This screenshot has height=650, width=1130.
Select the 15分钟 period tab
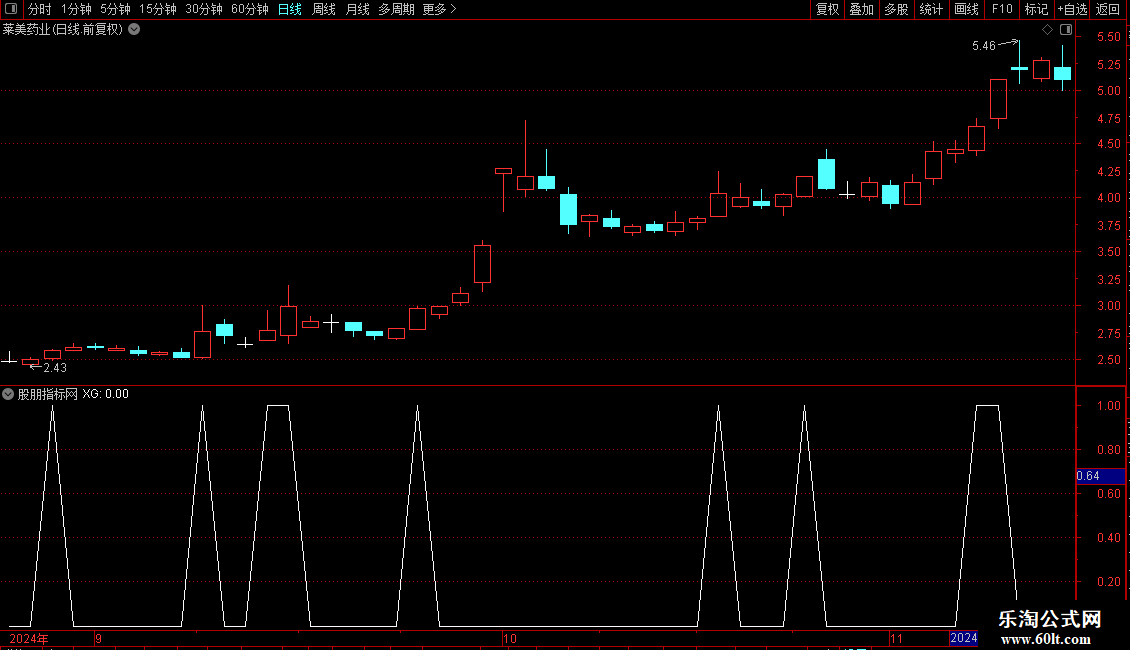(158, 9)
